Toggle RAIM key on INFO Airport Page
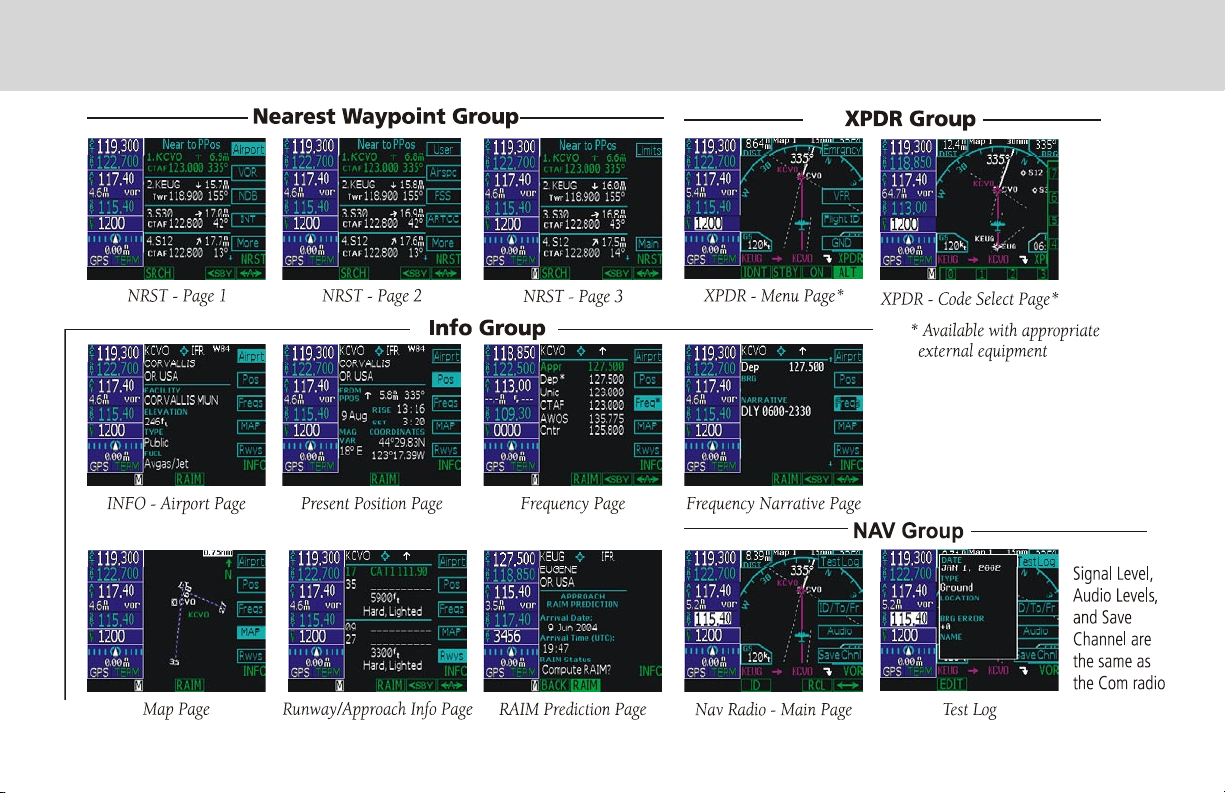1225x793 pixels. (191, 480)
